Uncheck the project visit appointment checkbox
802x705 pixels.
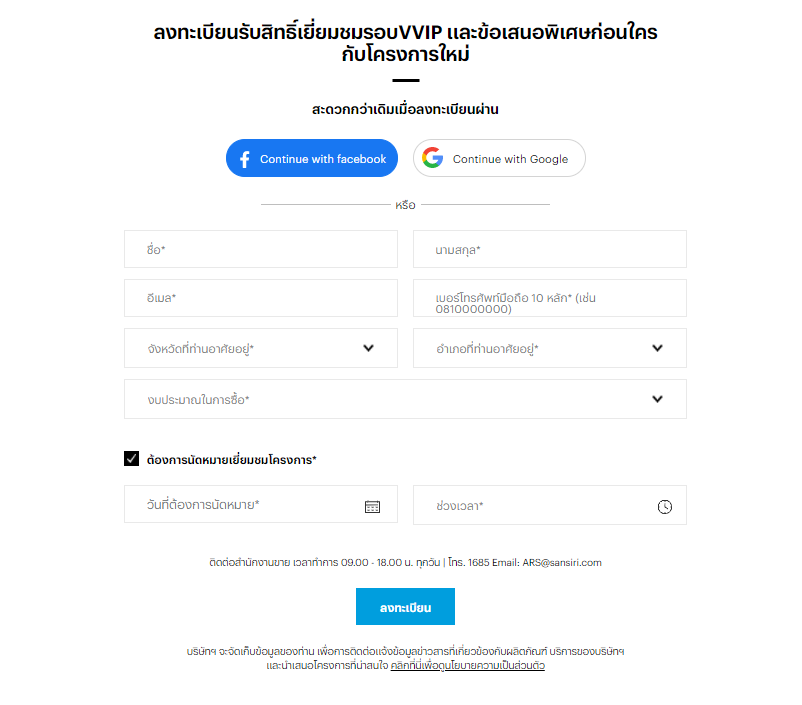click(131, 458)
